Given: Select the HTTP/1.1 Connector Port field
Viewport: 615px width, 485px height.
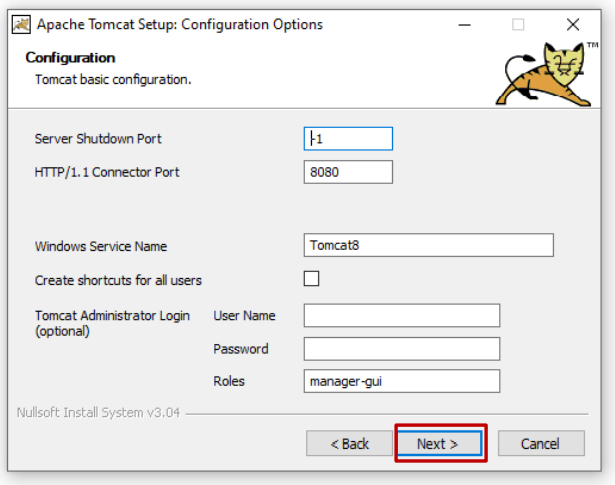Looking at the screenshot, I should pos(348,172).
